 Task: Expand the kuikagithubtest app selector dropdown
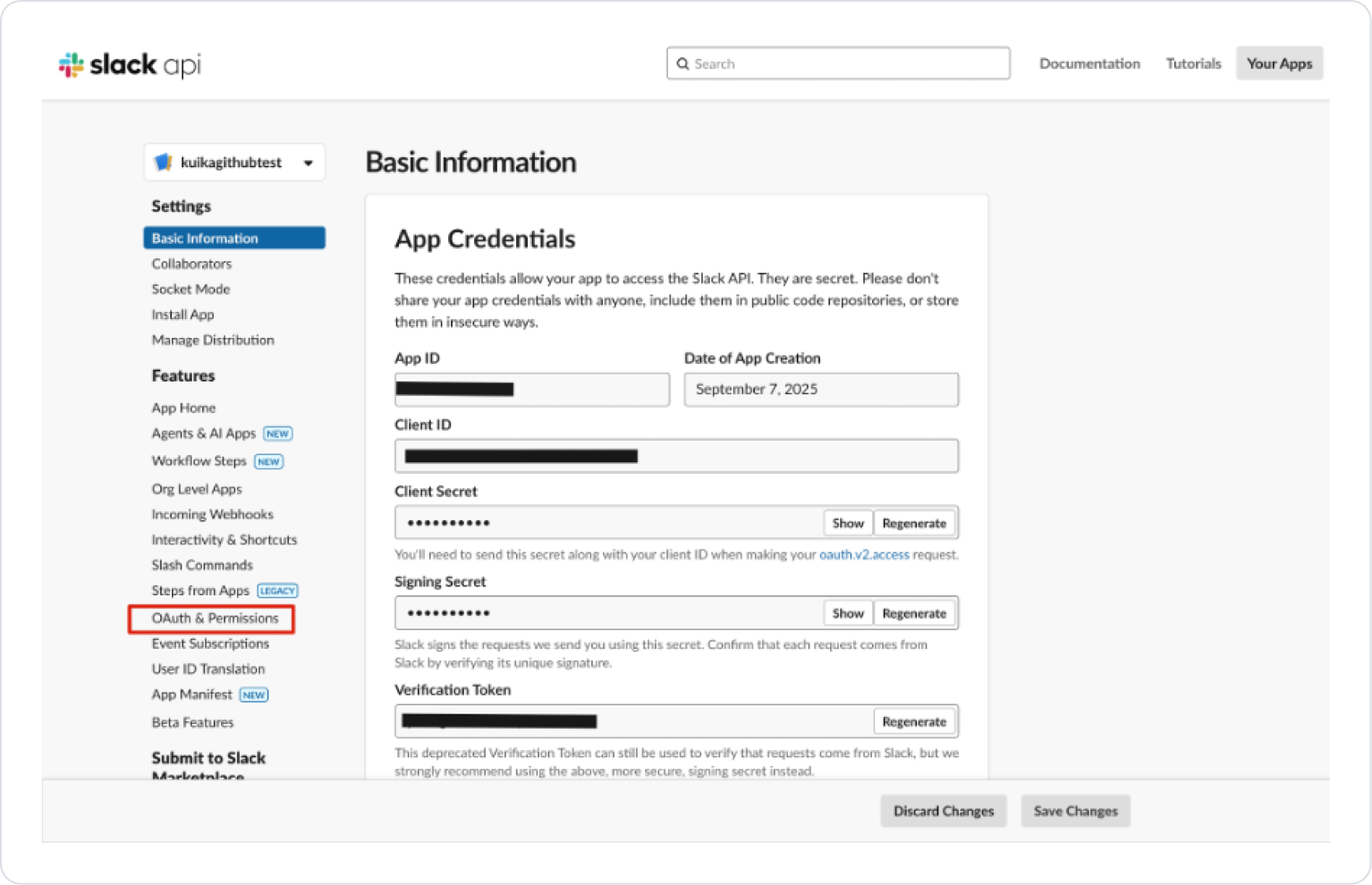point(234,163)
